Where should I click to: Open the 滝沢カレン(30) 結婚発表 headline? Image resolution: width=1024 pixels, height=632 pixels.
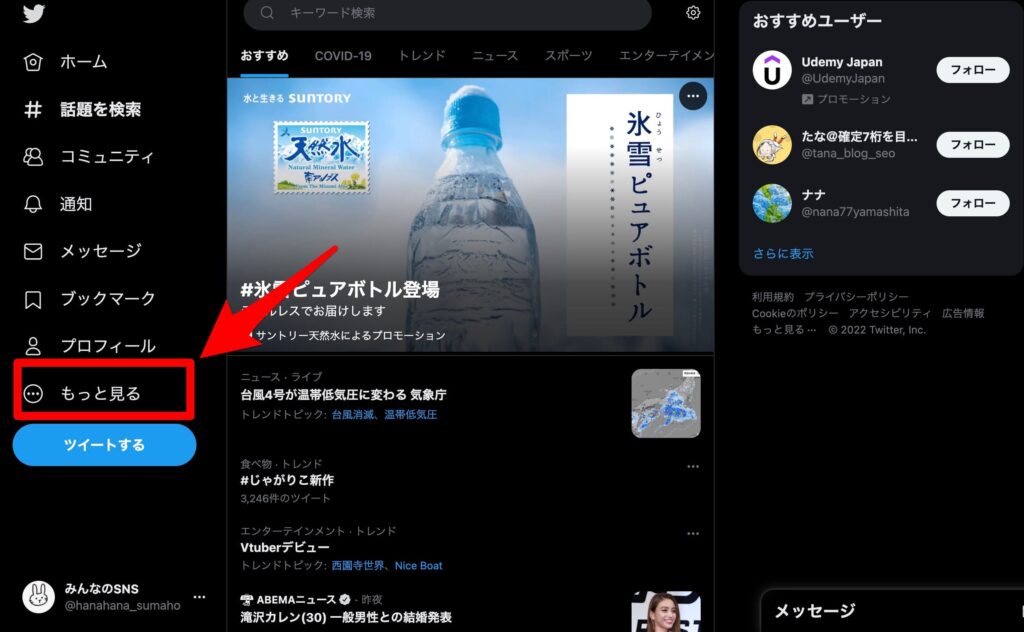tap(346, 617)
